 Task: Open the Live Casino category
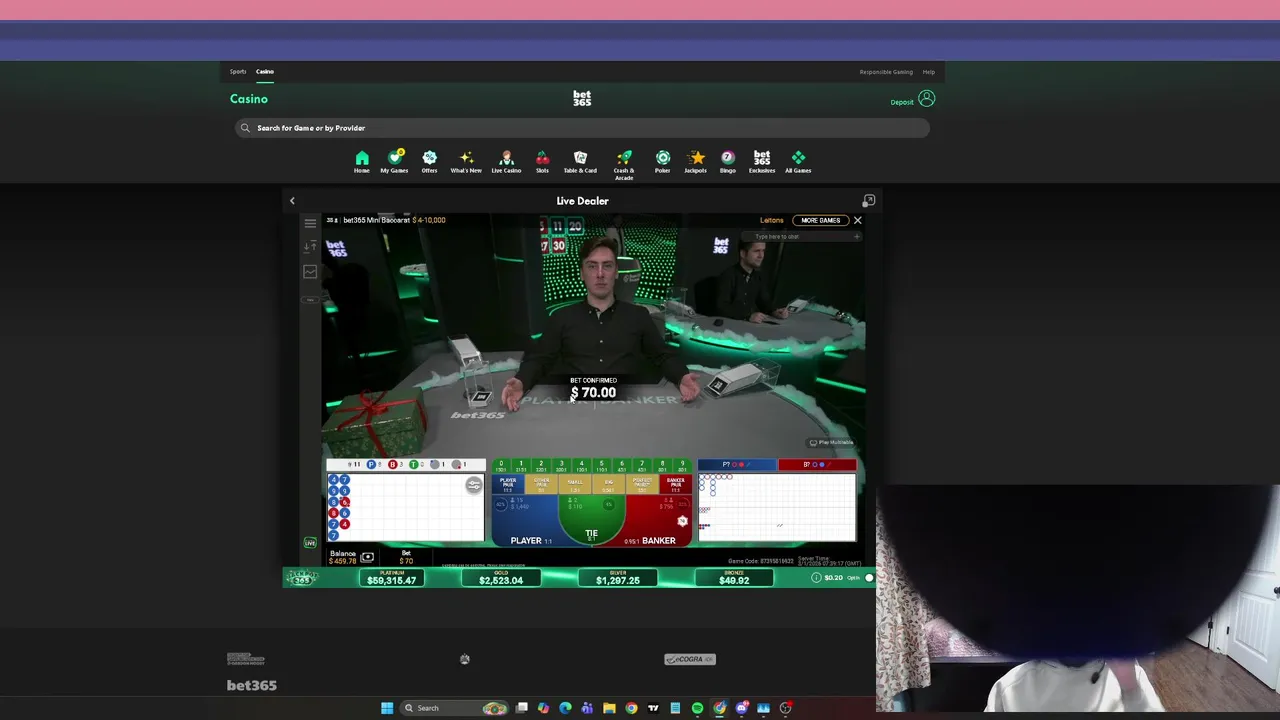coord(506,162)
